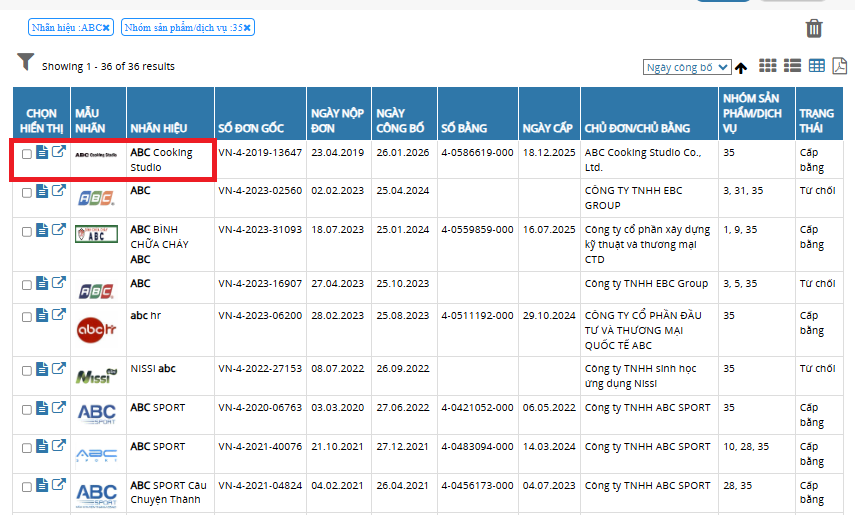Sort by NGÀY NỘP ĐƠN column header
This screenshot has height=515, width=855.
(338, 121)
